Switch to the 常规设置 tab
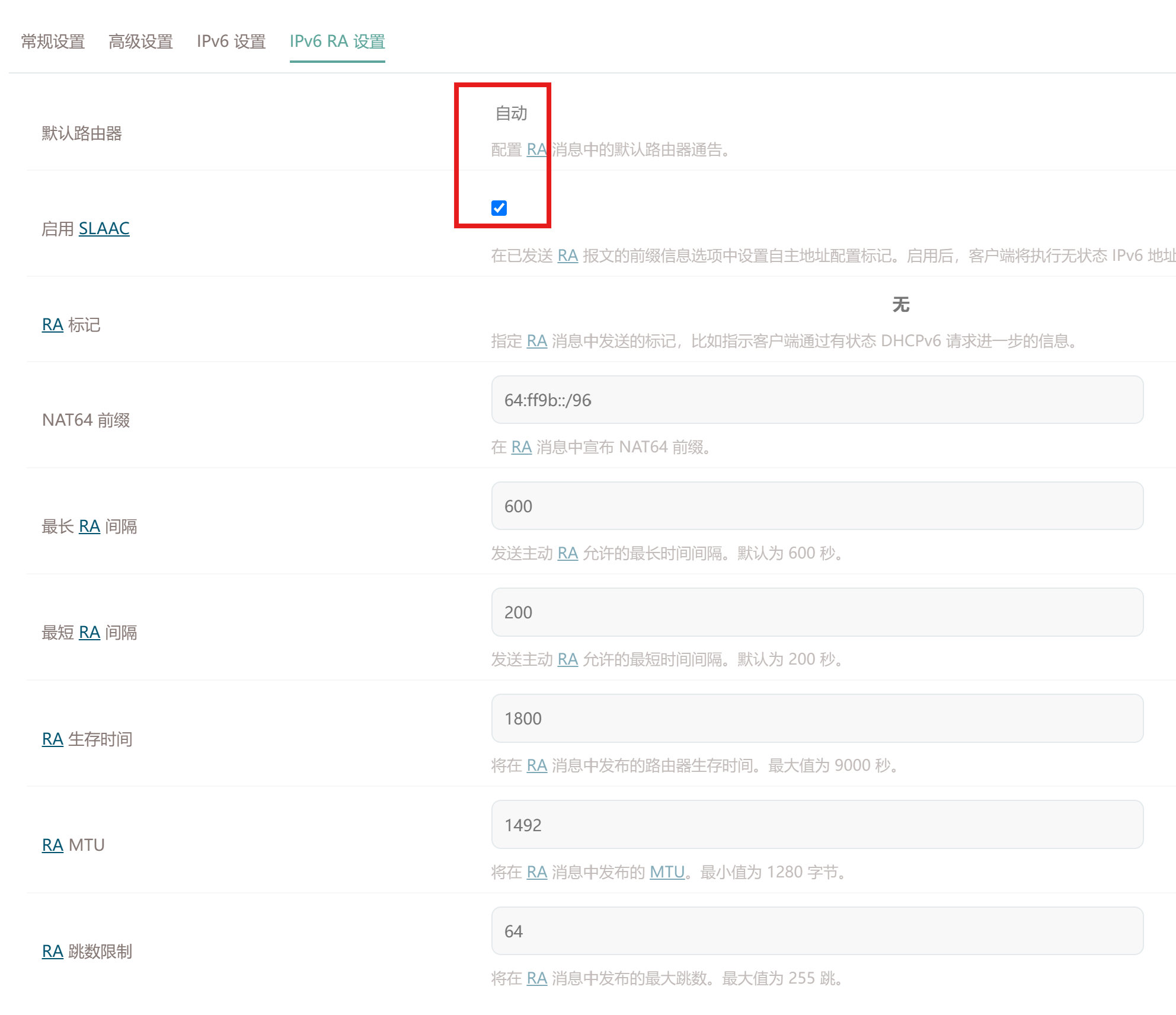 (x=53, y=42)
